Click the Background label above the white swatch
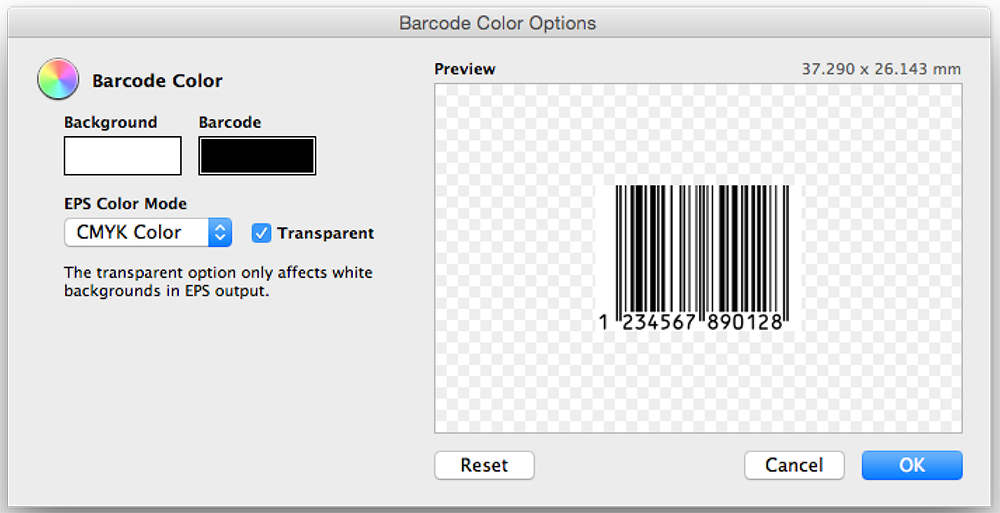 (110, 122)
